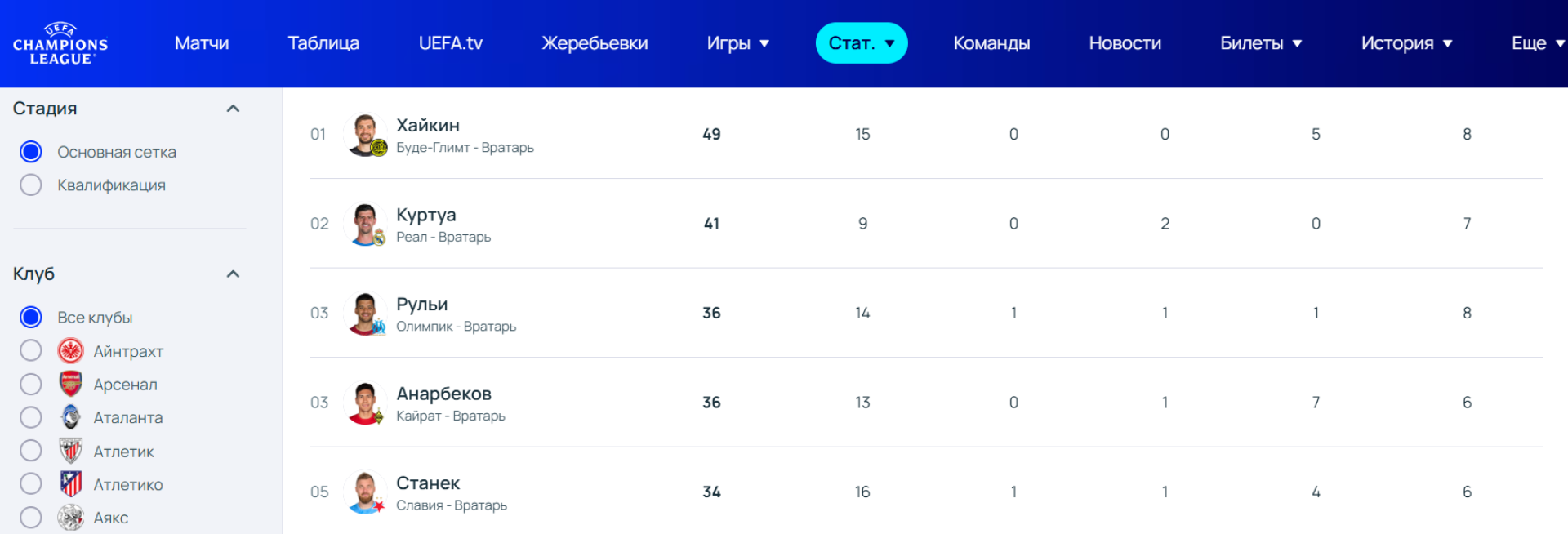The width and height of the screenshot is (1568, 534).
Task: Go to the Матчи page
Action: pos(202,43)
